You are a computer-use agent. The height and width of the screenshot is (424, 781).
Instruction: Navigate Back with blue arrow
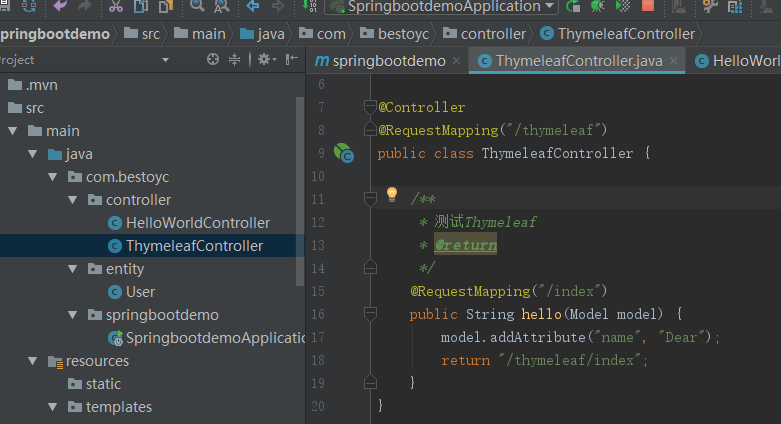pyautogui.click(x=253, y=5)
